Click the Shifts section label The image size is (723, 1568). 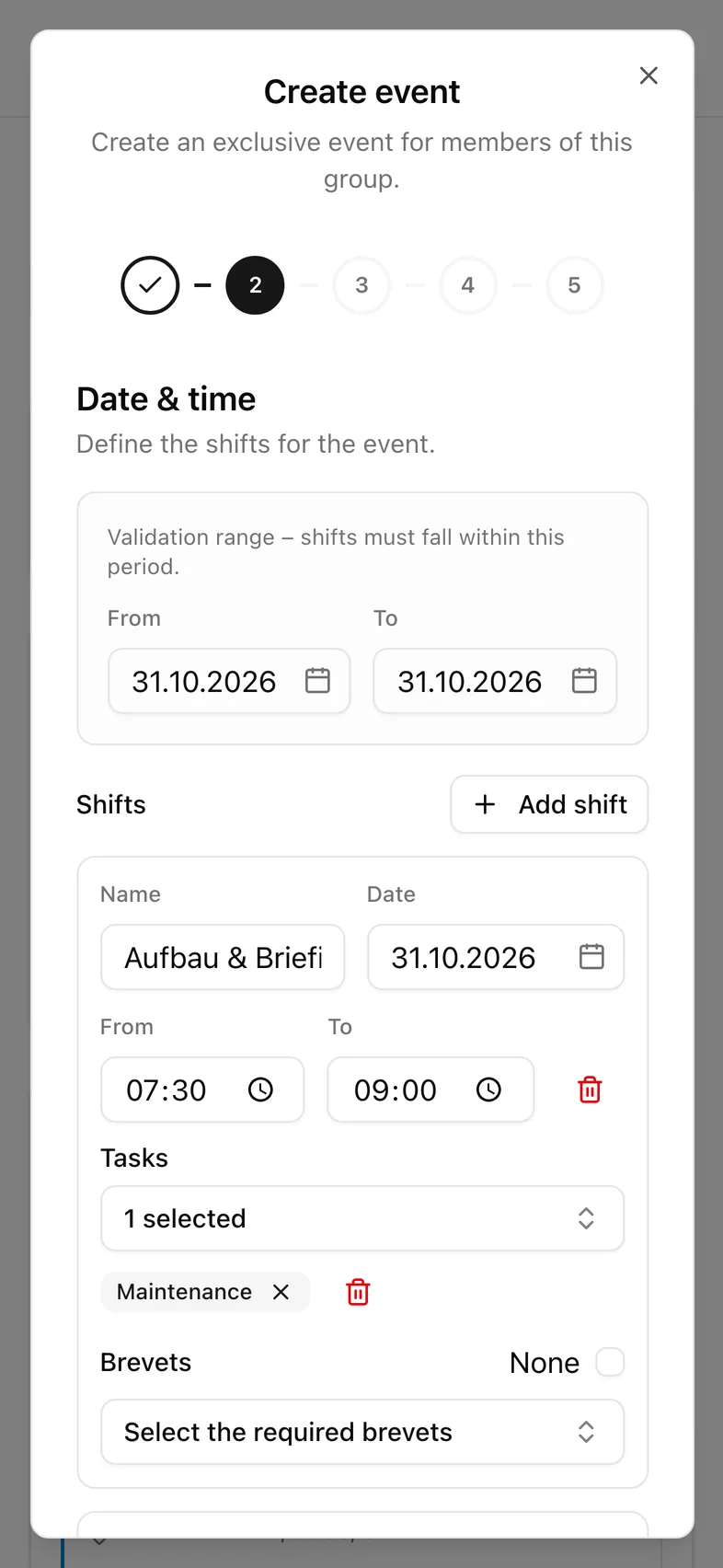[111, 804]
